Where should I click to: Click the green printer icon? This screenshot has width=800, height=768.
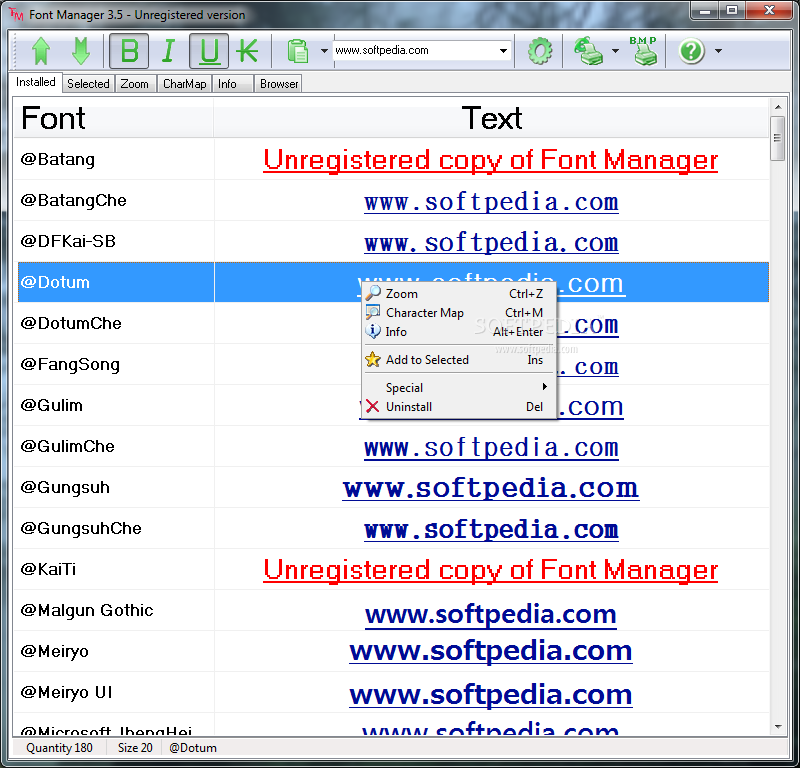pyautogui.click(x=589, y=51)
